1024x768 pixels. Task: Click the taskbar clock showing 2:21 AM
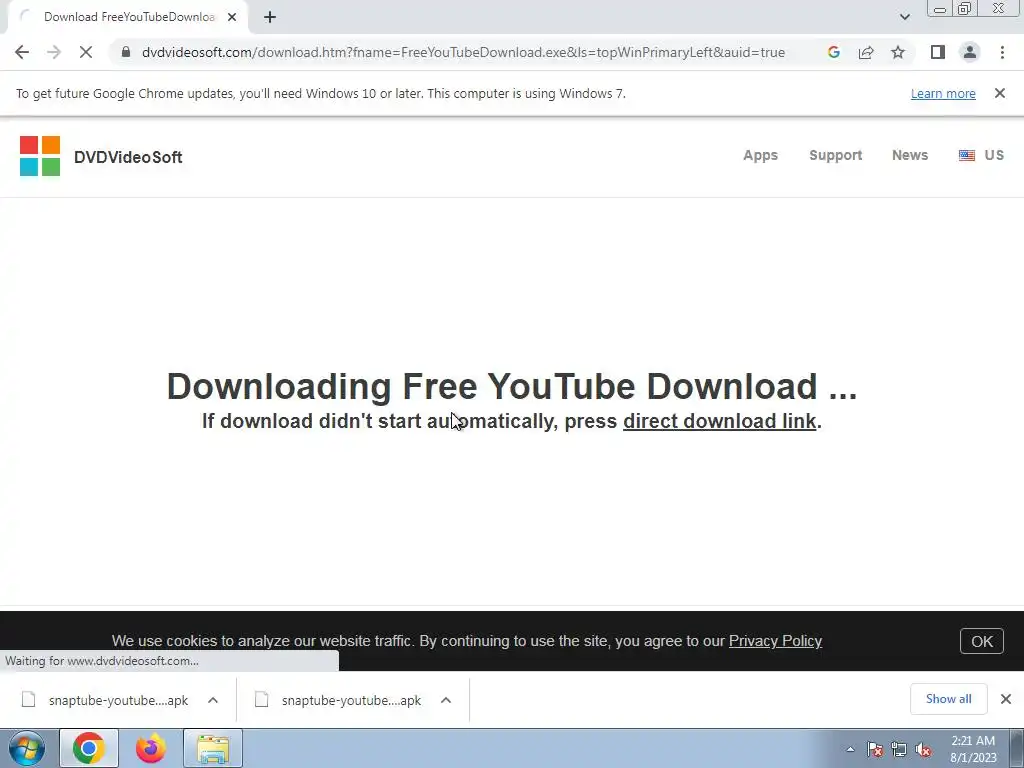[973, 749]
